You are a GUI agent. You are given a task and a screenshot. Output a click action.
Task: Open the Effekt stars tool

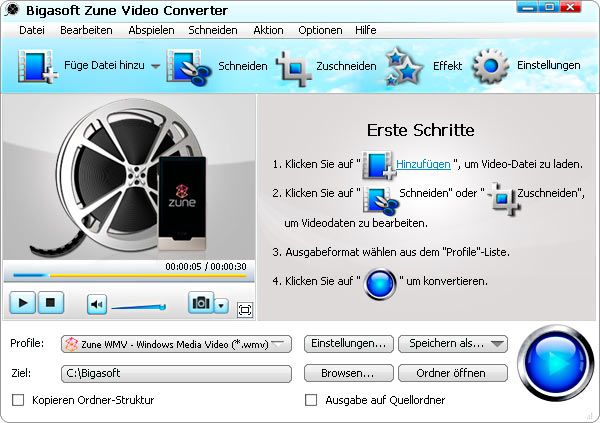coord(403,67)
